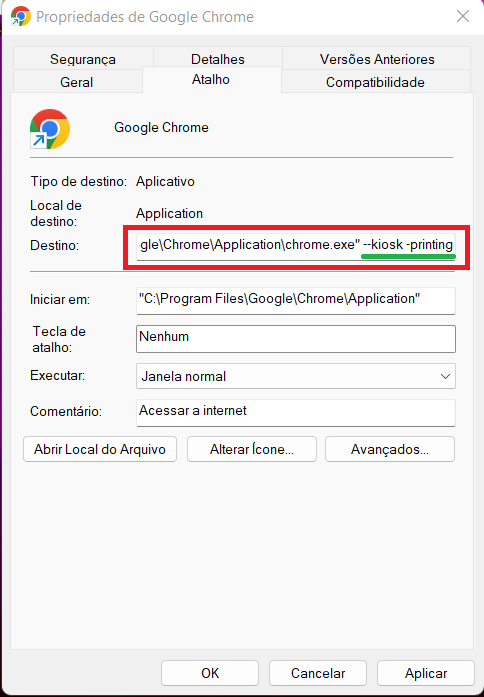Click the Executar label
This screenshot has height=697, width=484.
coord(57,375)
